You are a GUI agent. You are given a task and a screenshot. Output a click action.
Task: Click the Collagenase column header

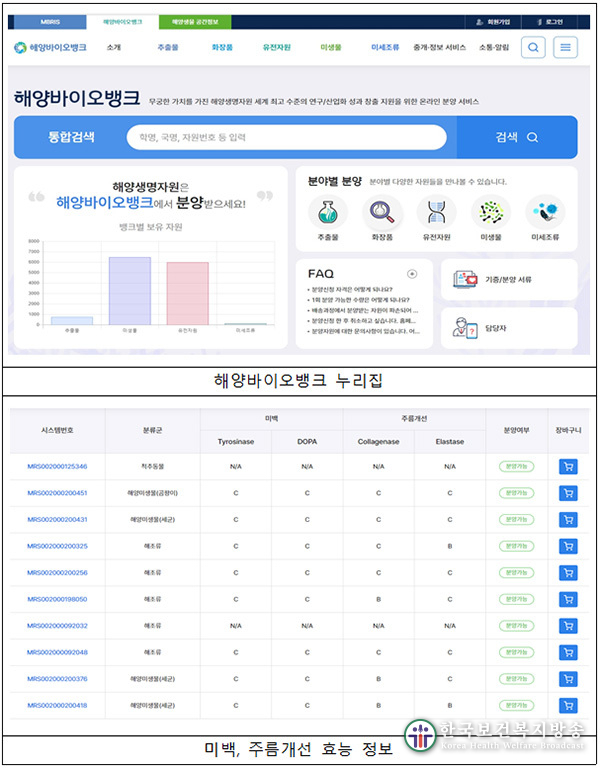coord(379,441)
